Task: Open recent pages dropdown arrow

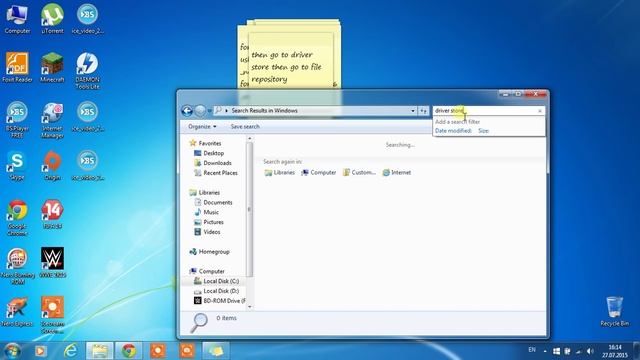Action: (210, 111)
